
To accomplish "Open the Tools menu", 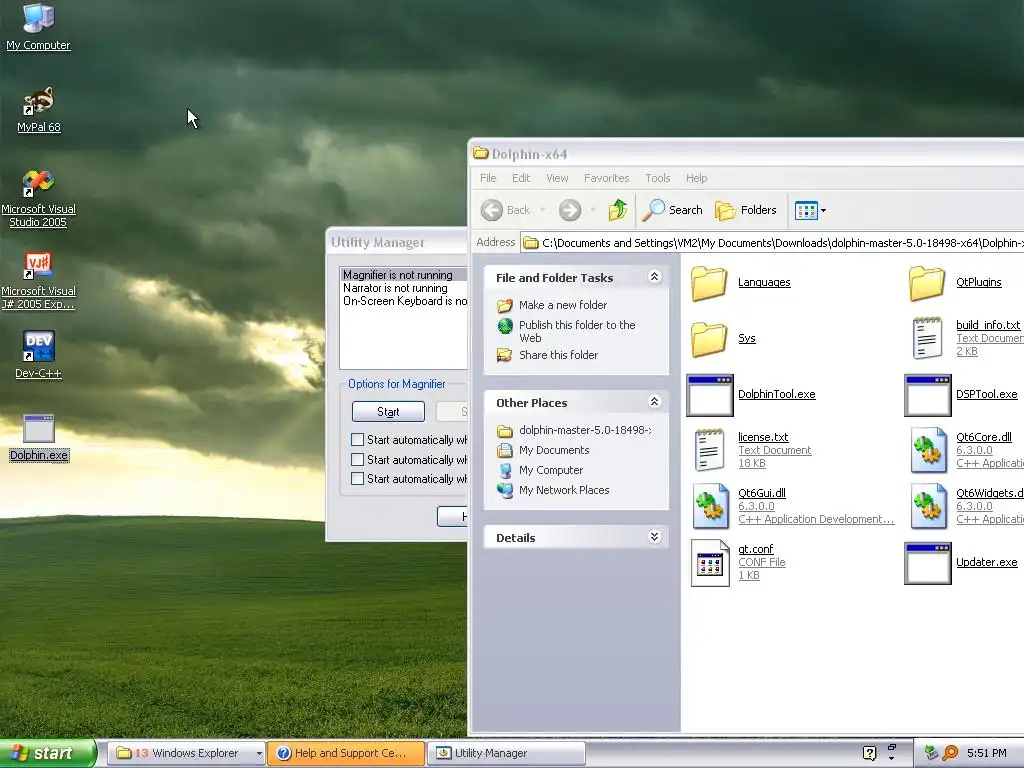I will pyautogui.click(x=658, y=178).
